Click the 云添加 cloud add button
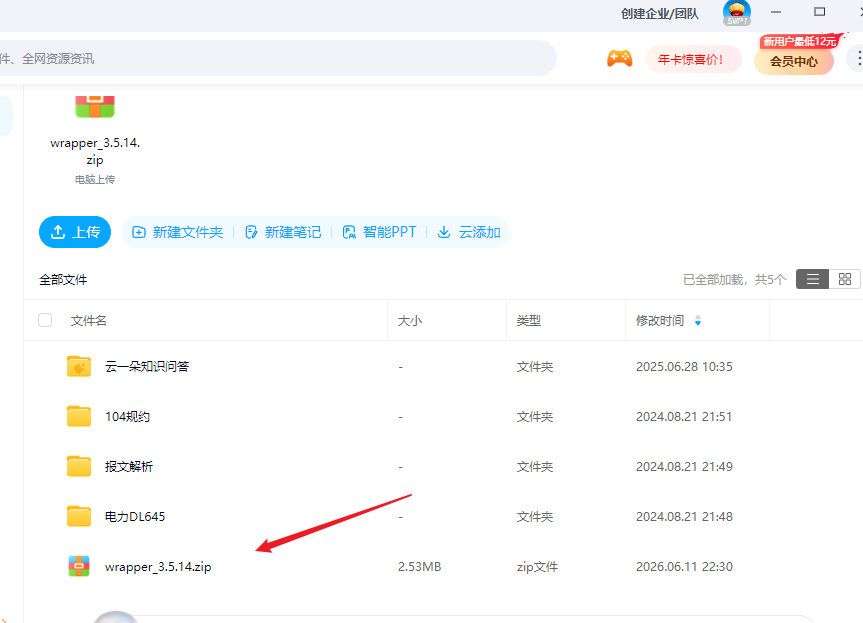The height and width of the screenshot is (623, 863). point(469,232)
